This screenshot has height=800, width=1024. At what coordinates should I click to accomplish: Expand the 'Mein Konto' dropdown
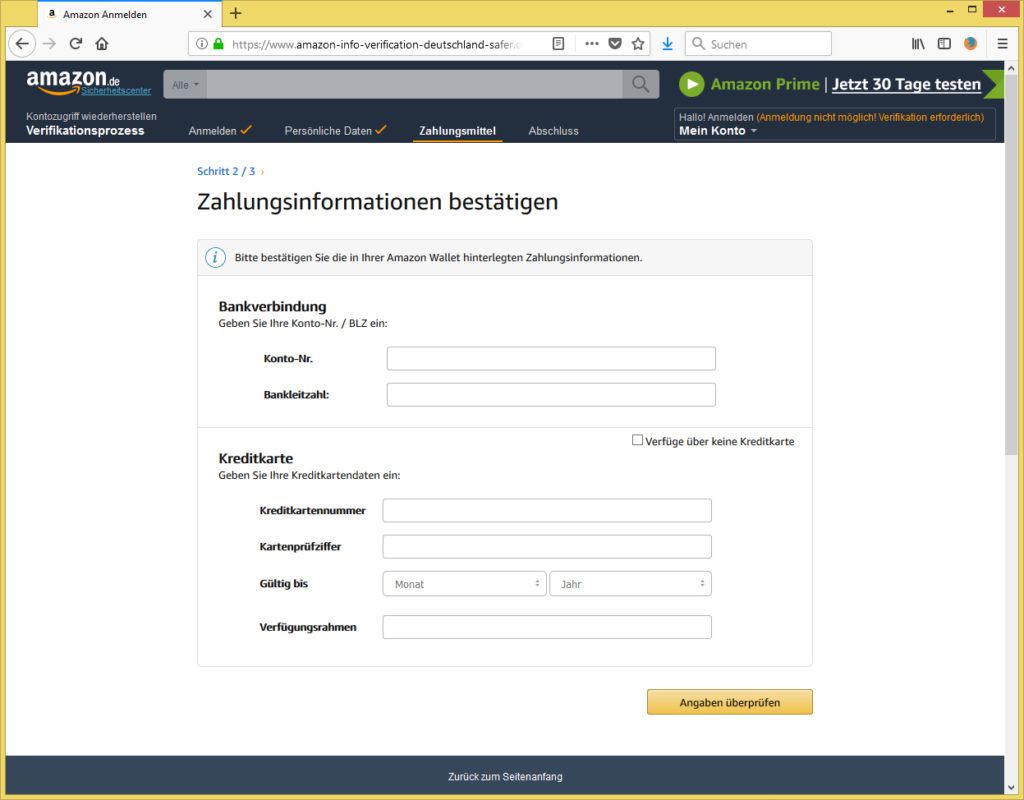pyautogui.click(x=718, y=131)
